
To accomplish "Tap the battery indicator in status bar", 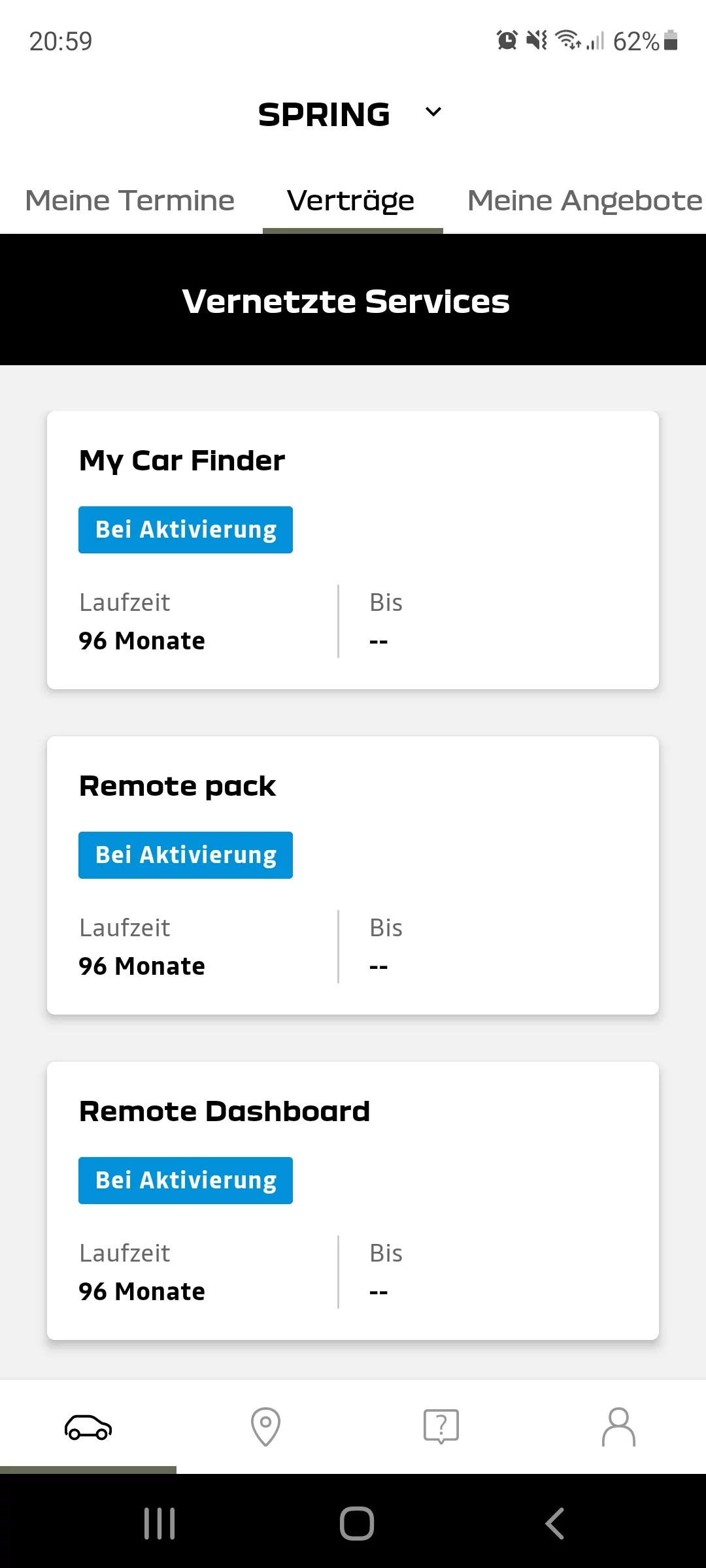I will coord(671,41).
